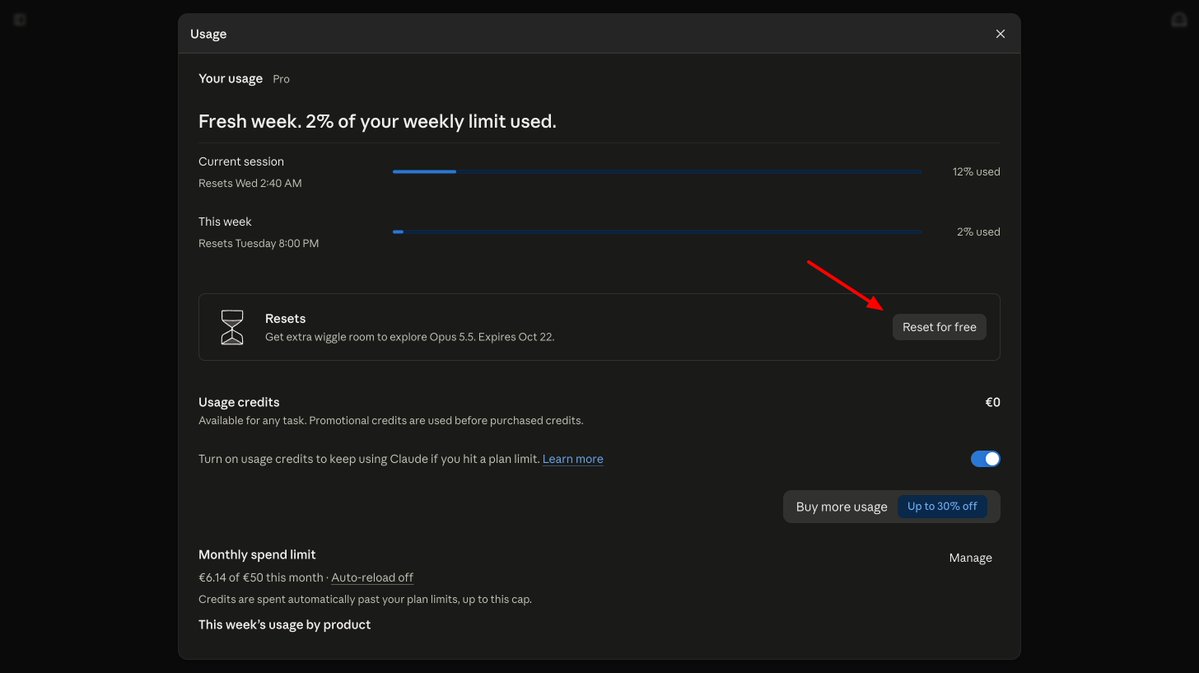Click the Auto-reload off link
Image resolution: width=1199 pixels, height=673 pixels.
coord(372,577)
